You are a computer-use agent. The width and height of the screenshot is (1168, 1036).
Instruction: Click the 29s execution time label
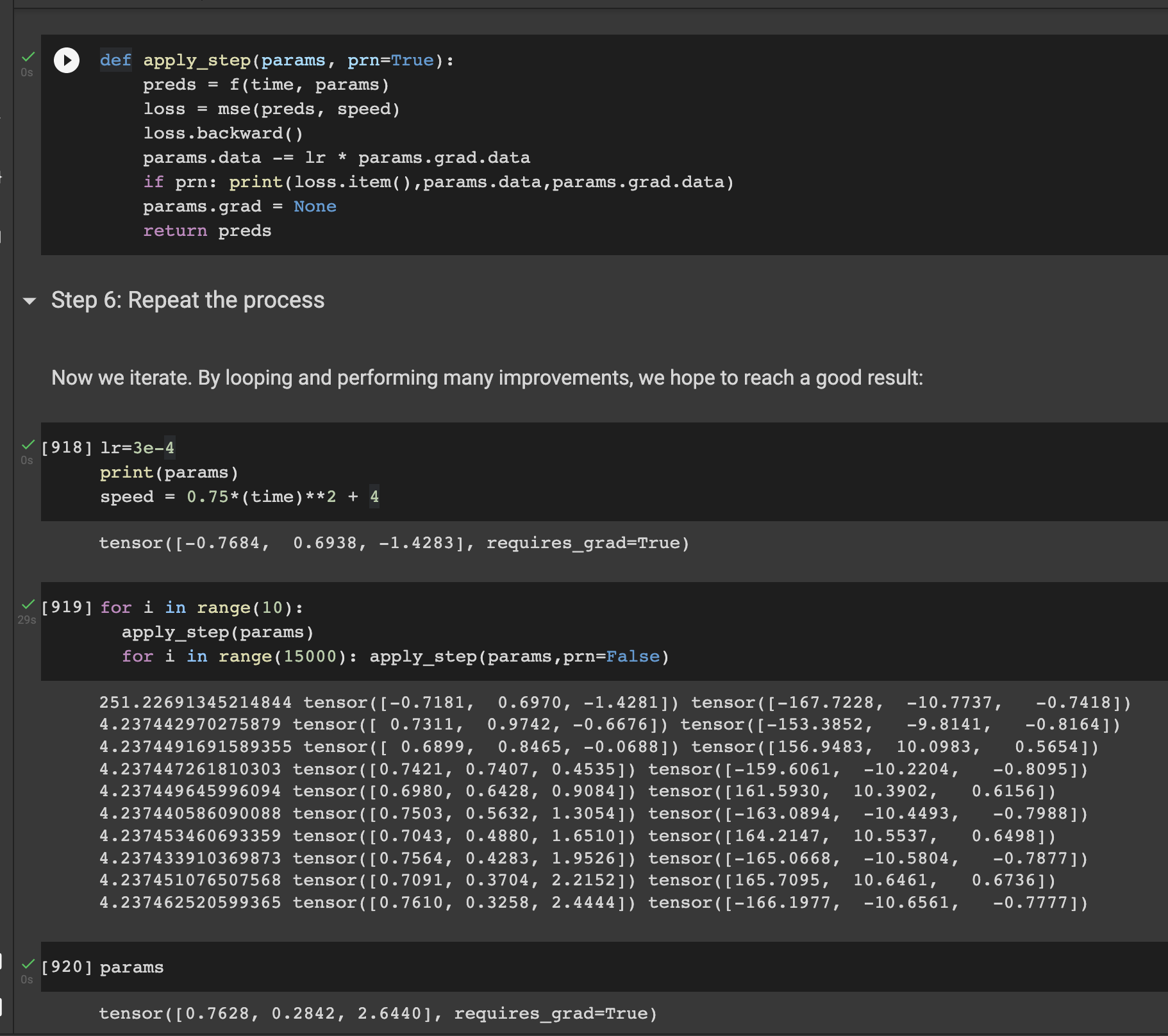click(x=27, y=620)
